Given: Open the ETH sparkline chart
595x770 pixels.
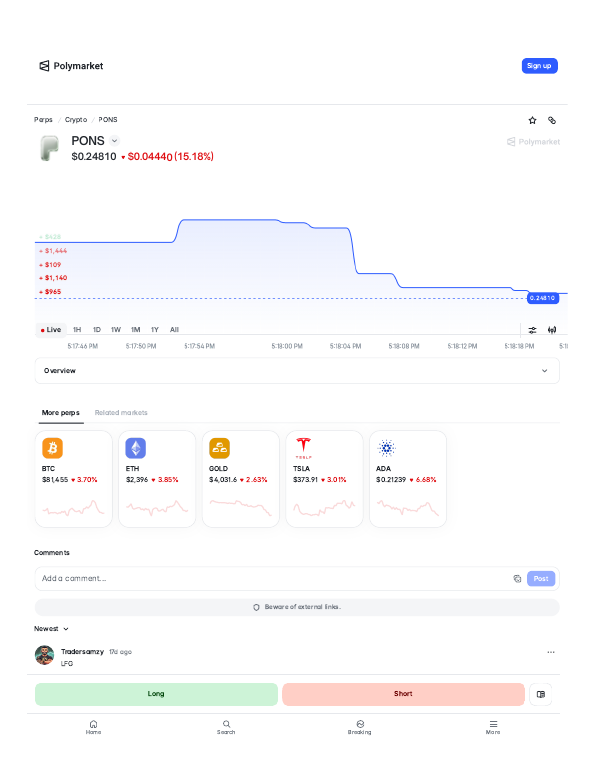Looking at the screenshot, I should coord(157,508).
